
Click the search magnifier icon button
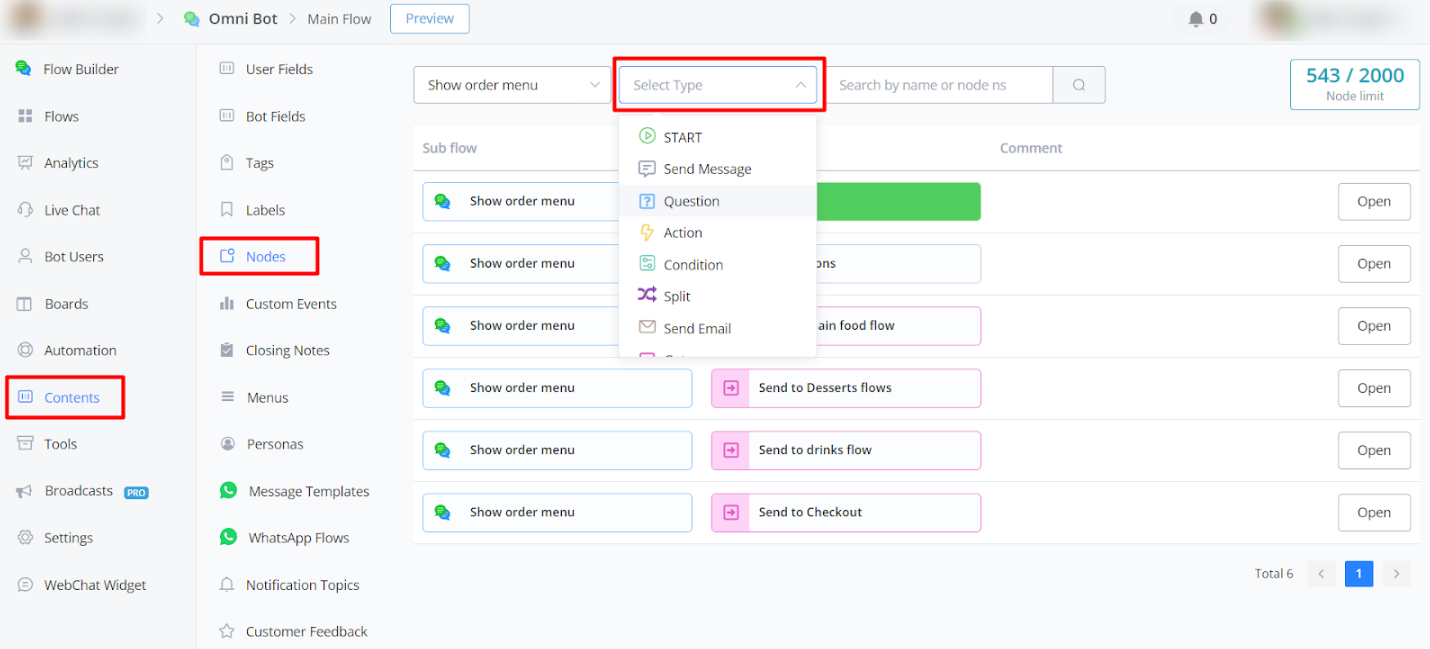coord(1079,85)
